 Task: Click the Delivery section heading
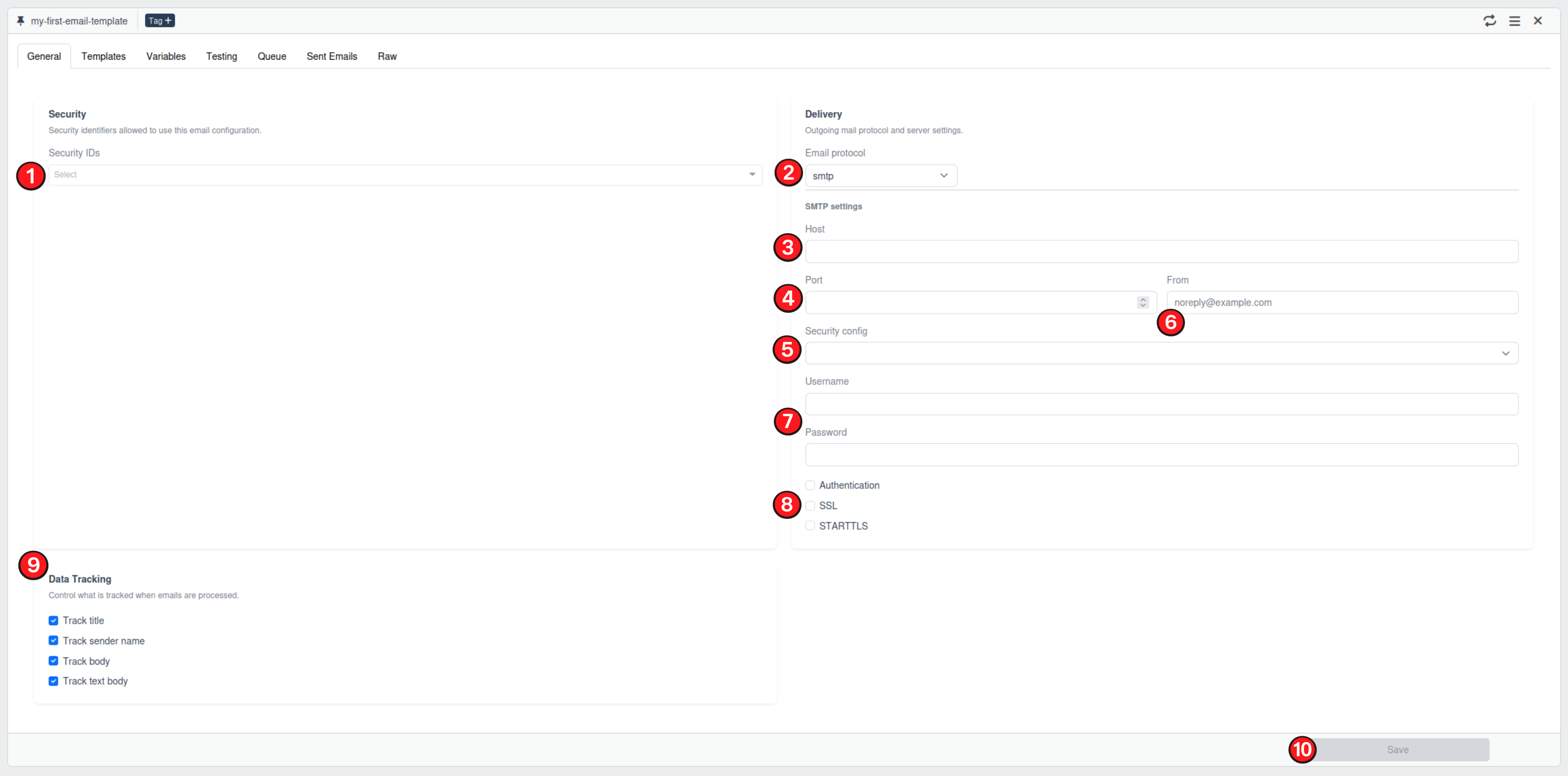[823, 114]
